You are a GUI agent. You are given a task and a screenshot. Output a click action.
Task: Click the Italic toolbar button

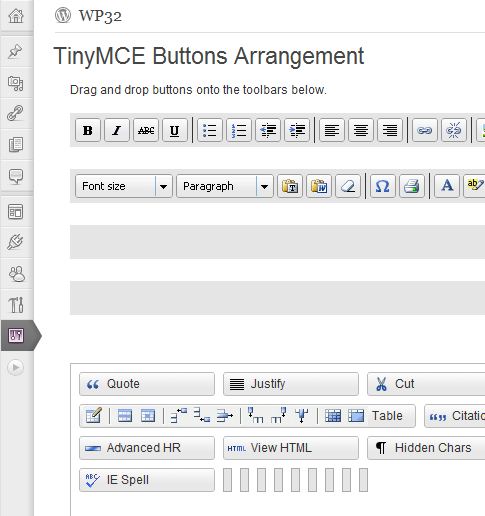point(117,130)
